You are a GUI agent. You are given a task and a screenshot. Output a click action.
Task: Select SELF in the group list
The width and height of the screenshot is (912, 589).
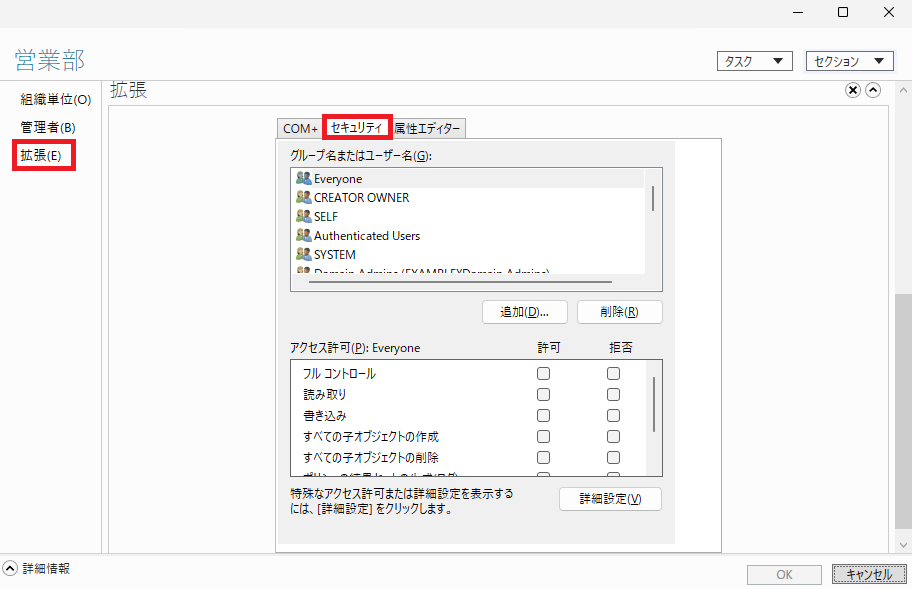point(468,216)
